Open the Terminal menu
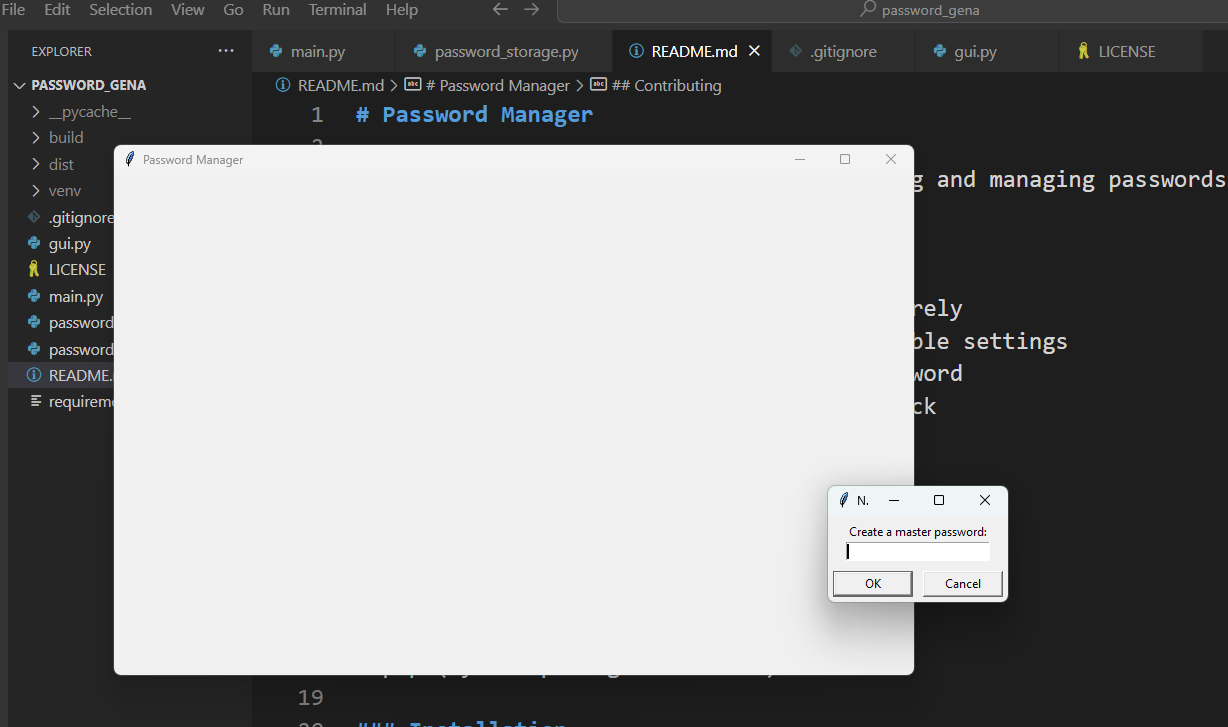1228x727 pixels. pos(337,10)
